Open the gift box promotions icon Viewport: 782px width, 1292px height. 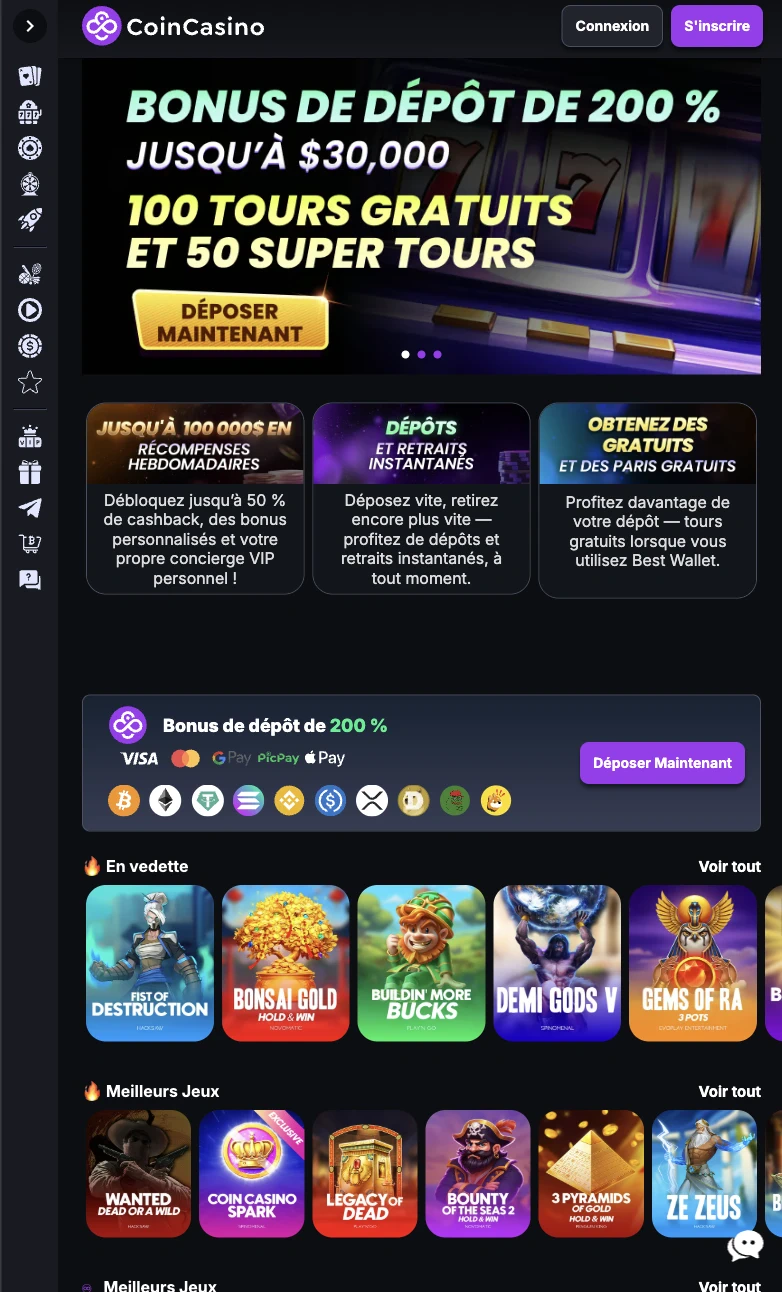pos(30,472)
